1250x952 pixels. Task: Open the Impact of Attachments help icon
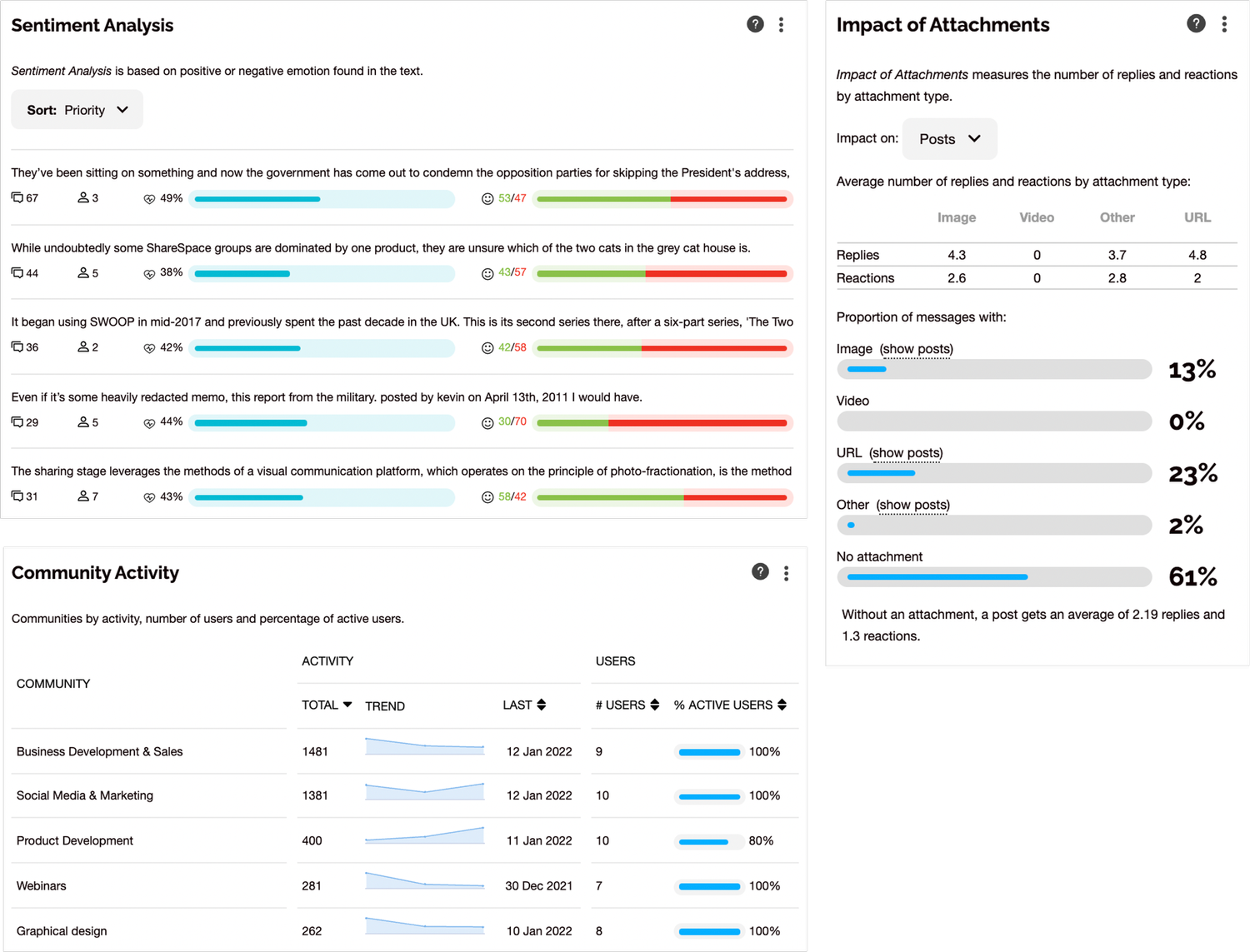point(1196,23)
